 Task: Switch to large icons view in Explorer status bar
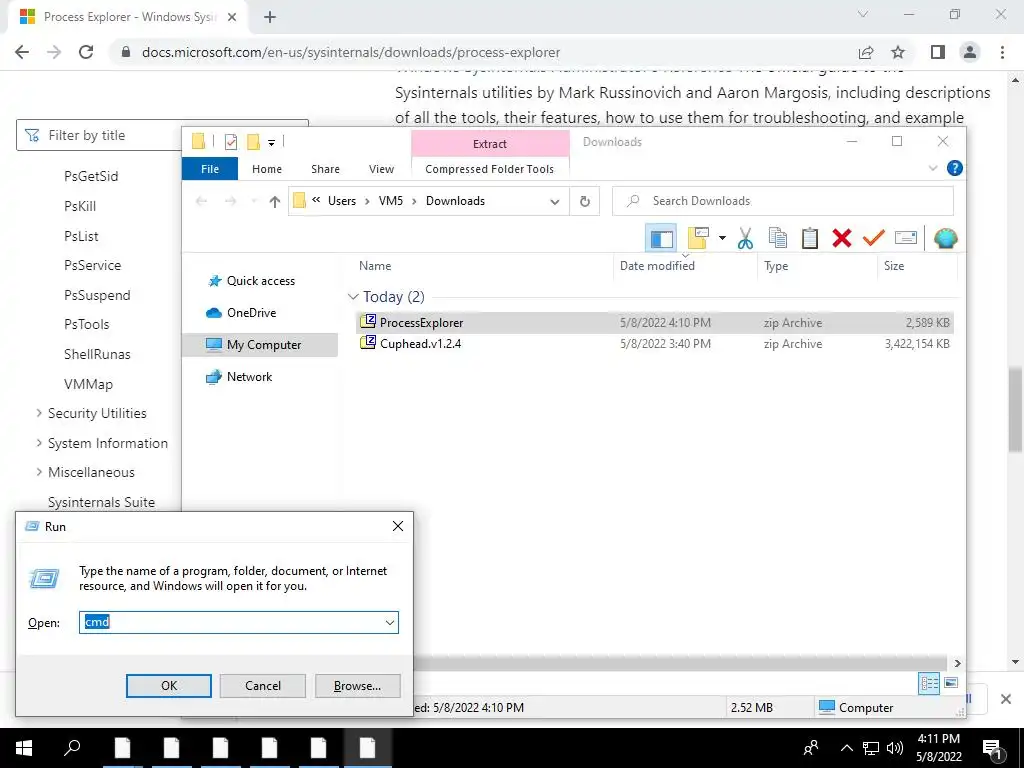pos(951,683)
